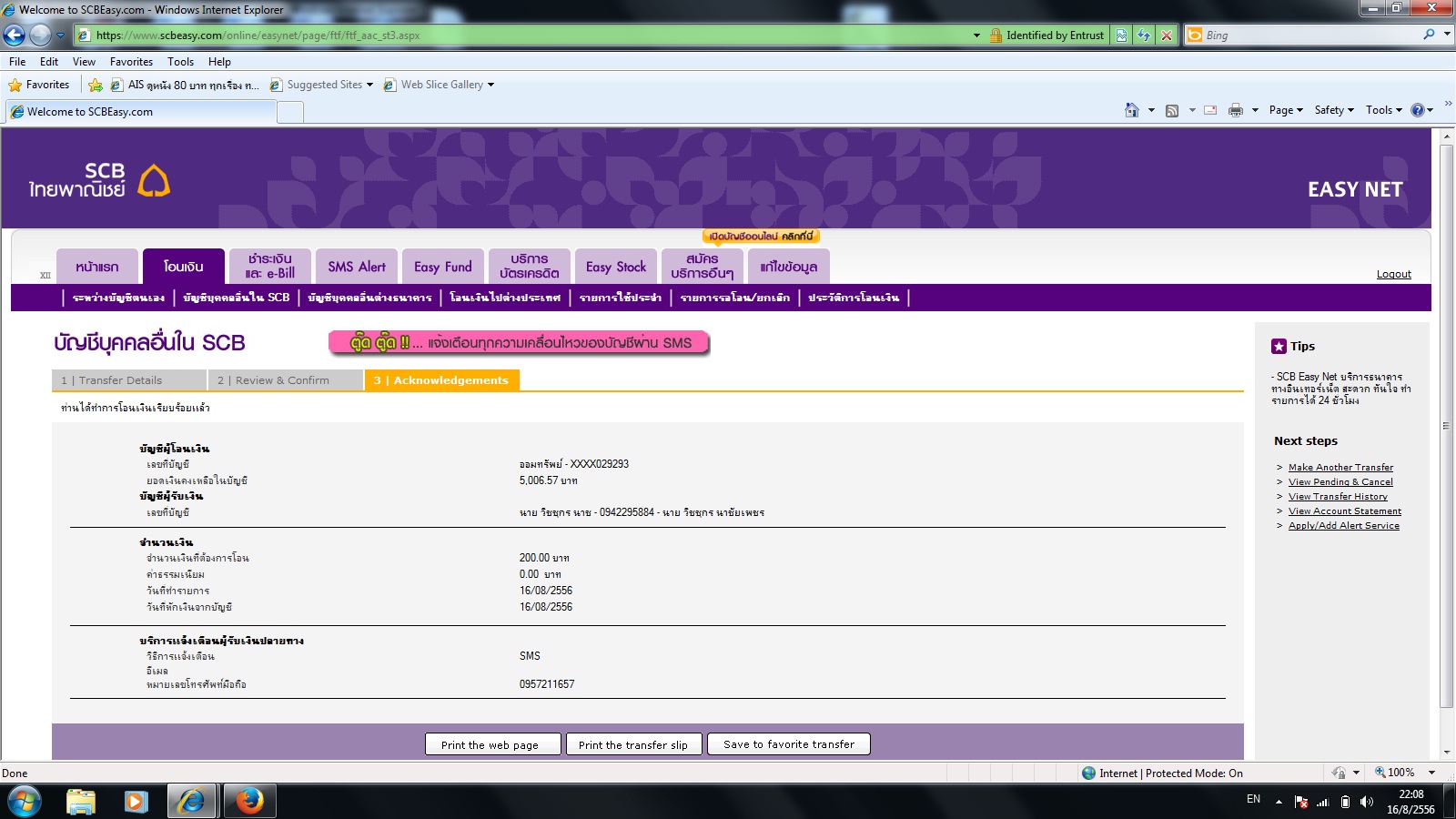Expand the Suggested Sites dropdown
This screenshot has width=1456, height=819.
click(369, 85)
